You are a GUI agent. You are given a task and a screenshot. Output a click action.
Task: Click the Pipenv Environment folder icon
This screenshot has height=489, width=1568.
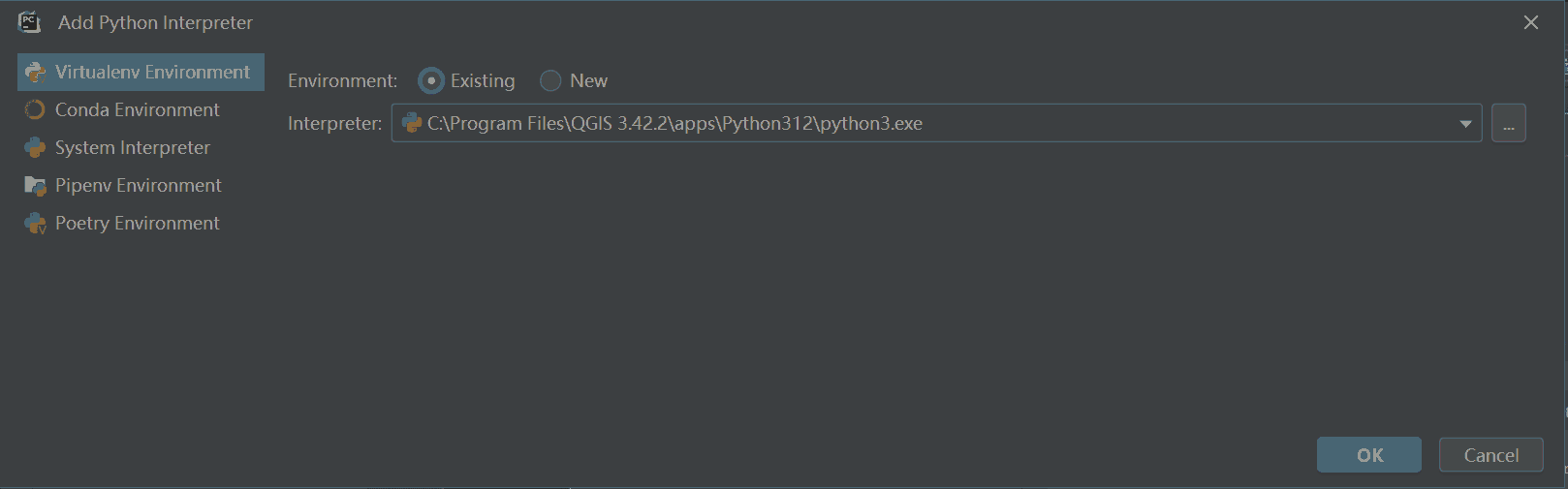(35, 186)
